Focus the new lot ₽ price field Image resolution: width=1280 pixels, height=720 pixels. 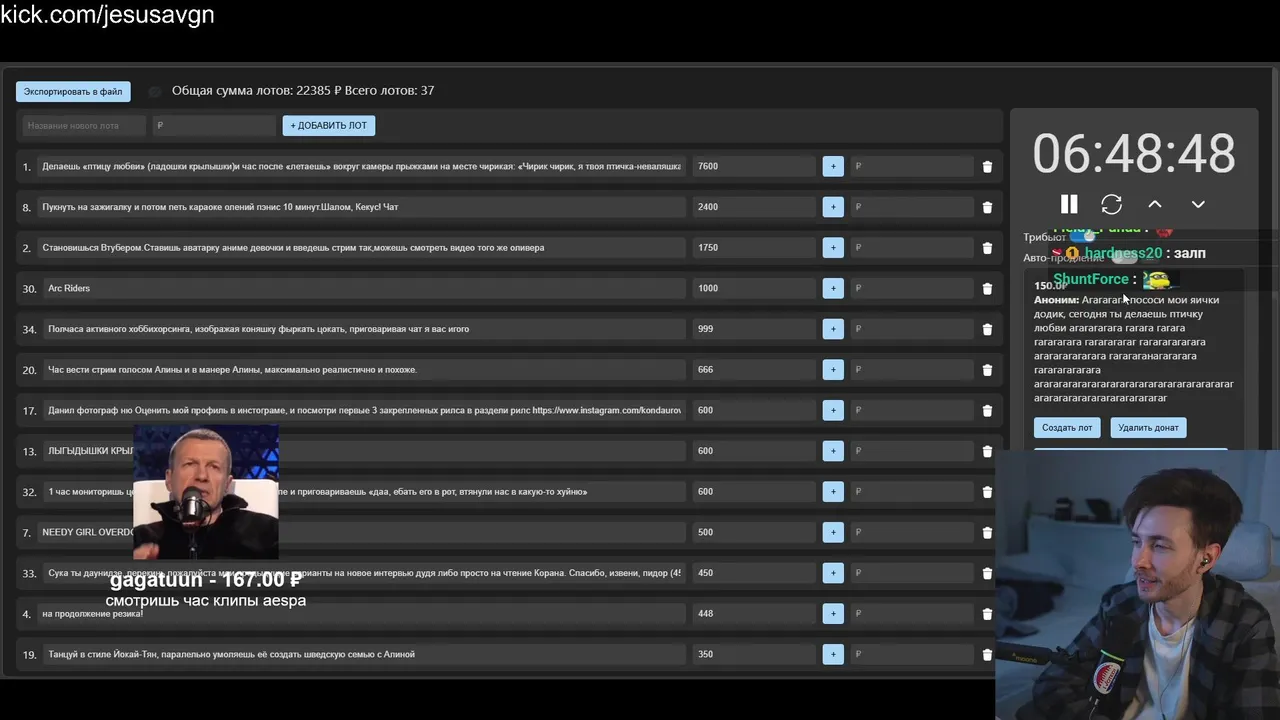coord(214,126)
